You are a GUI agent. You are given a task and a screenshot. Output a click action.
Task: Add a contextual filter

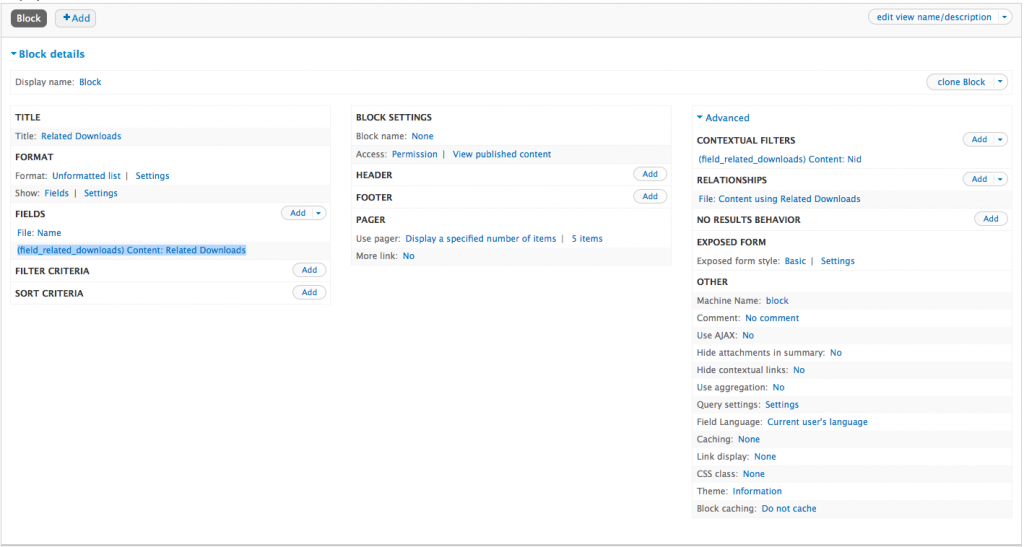979,140
